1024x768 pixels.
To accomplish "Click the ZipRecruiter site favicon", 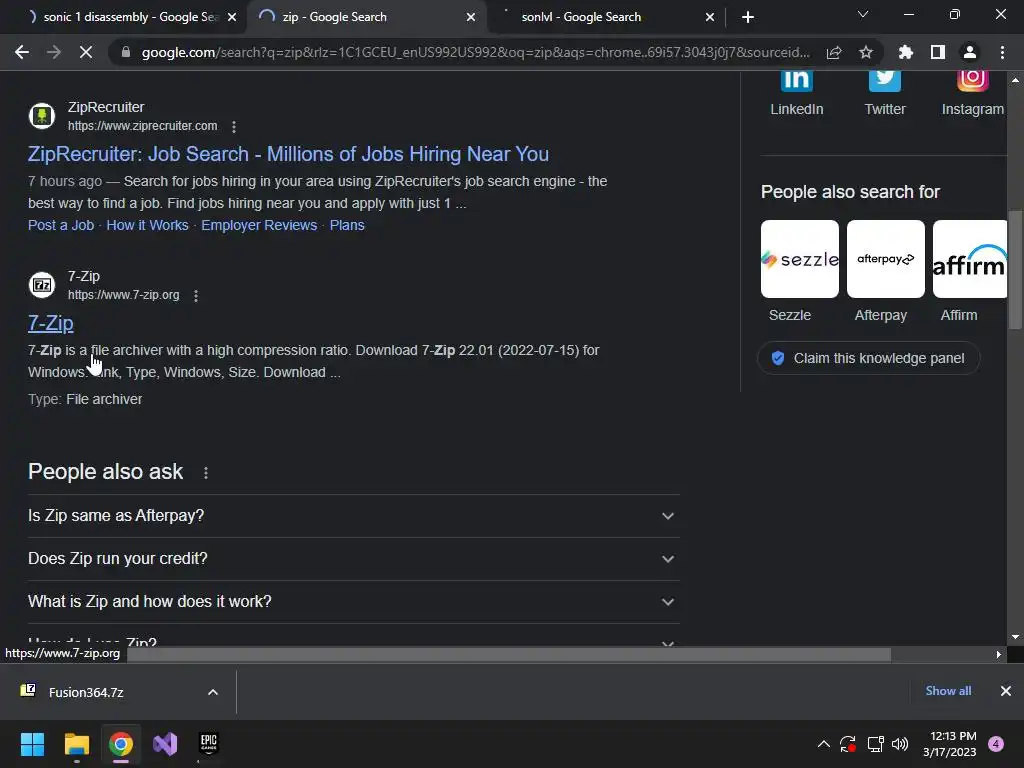I will coord(42,116).
